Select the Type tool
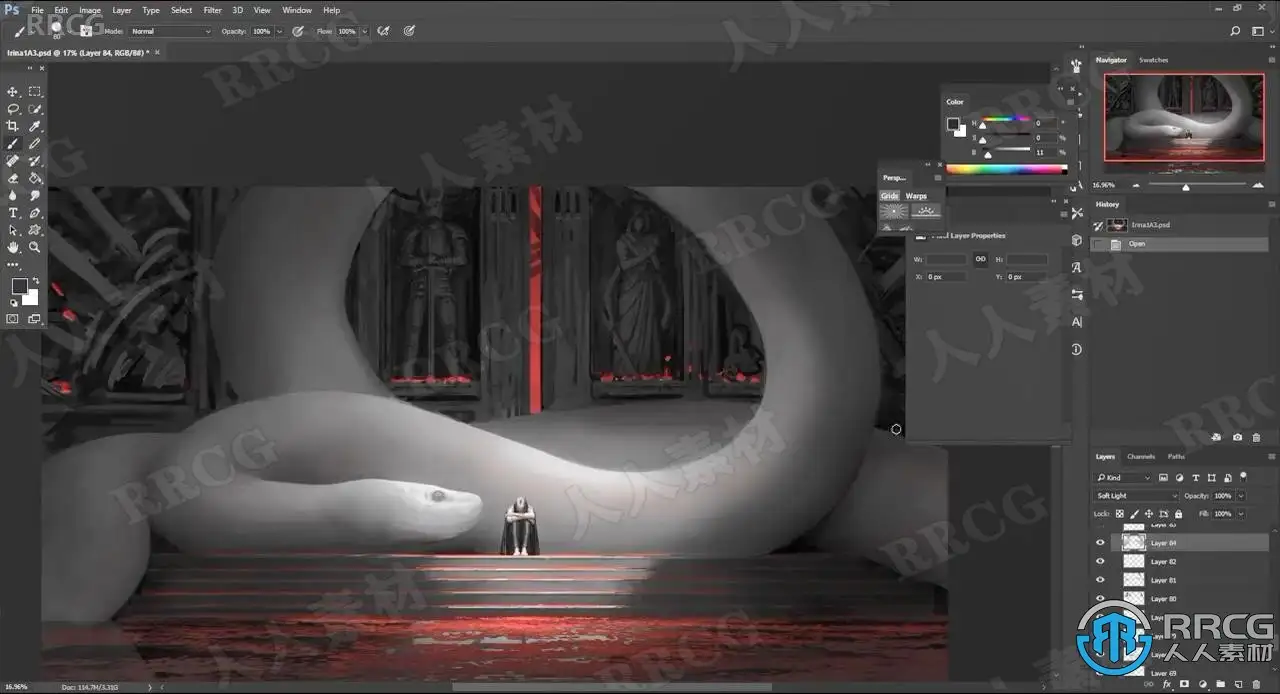Screen dimensions: 1280x694 tap(13, 213)
